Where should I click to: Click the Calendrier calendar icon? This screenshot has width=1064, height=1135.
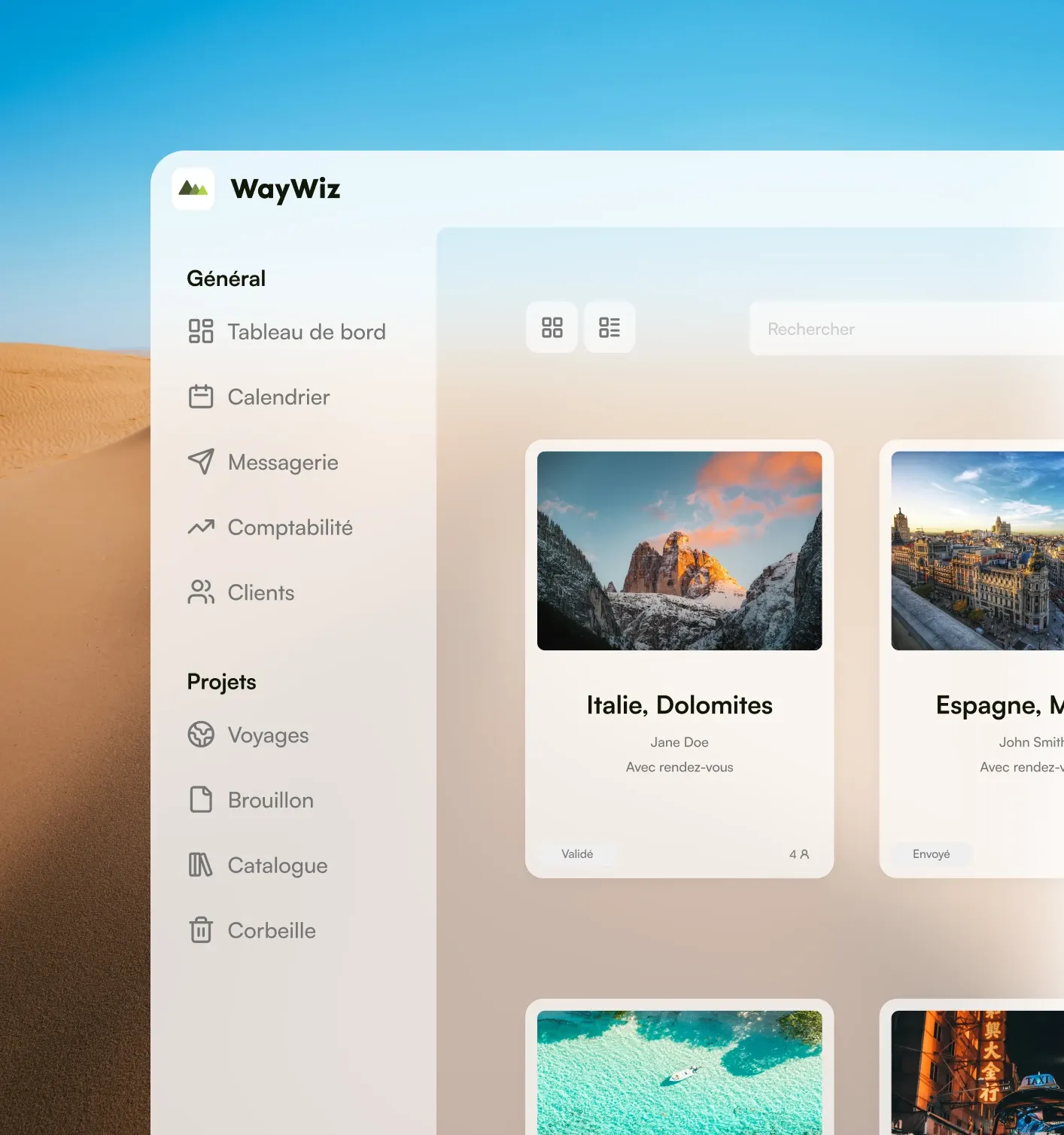[201, 397]
